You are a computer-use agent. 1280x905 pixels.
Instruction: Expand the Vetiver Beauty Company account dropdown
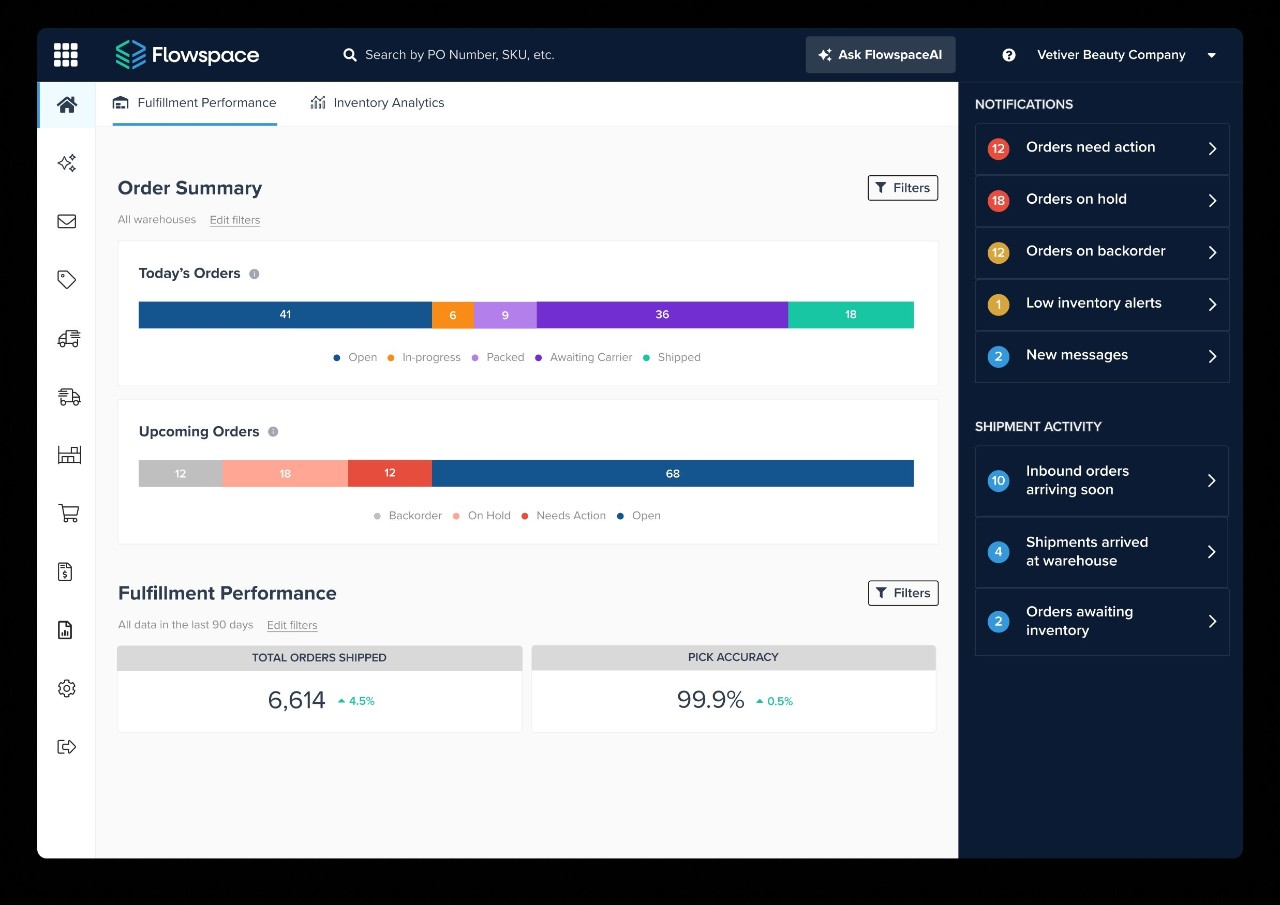tap(1211, 55)
